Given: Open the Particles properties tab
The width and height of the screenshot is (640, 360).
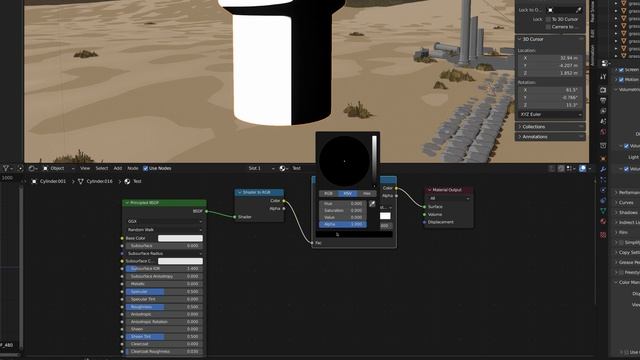Looking at the screenshot, I should (x=603, y=180).
